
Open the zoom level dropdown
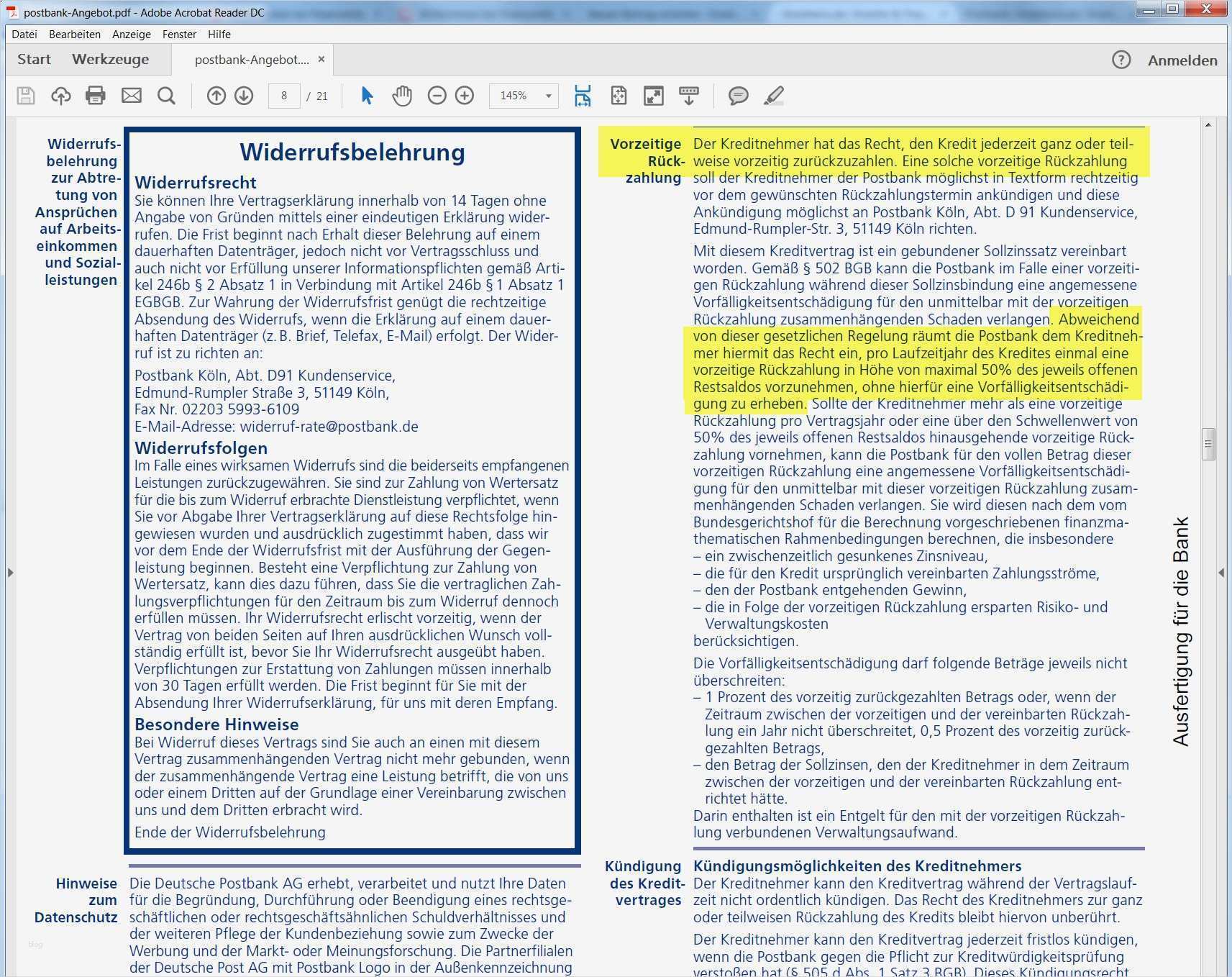click(548, 96)
